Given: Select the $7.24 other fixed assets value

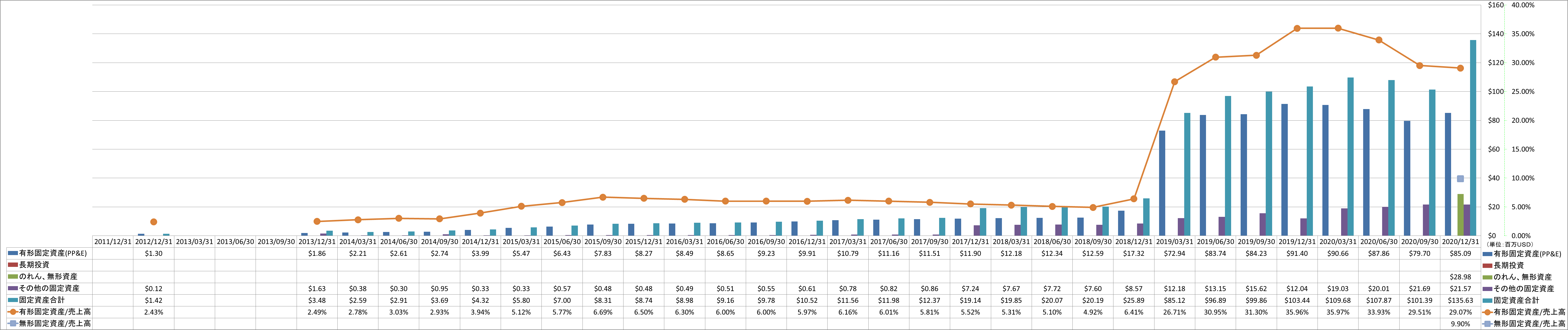Looking at the screenshot, I should point(970,289).
